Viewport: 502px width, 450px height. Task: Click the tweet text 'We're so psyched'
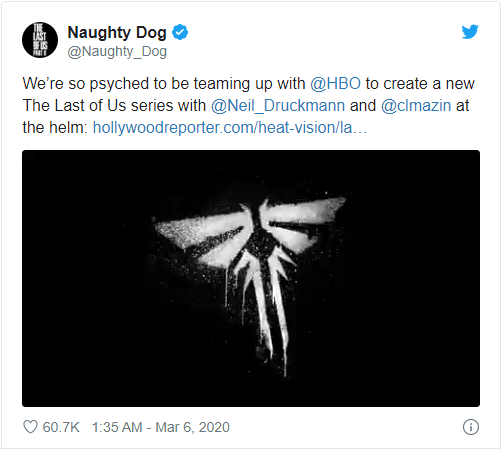(x=85, y=83)
